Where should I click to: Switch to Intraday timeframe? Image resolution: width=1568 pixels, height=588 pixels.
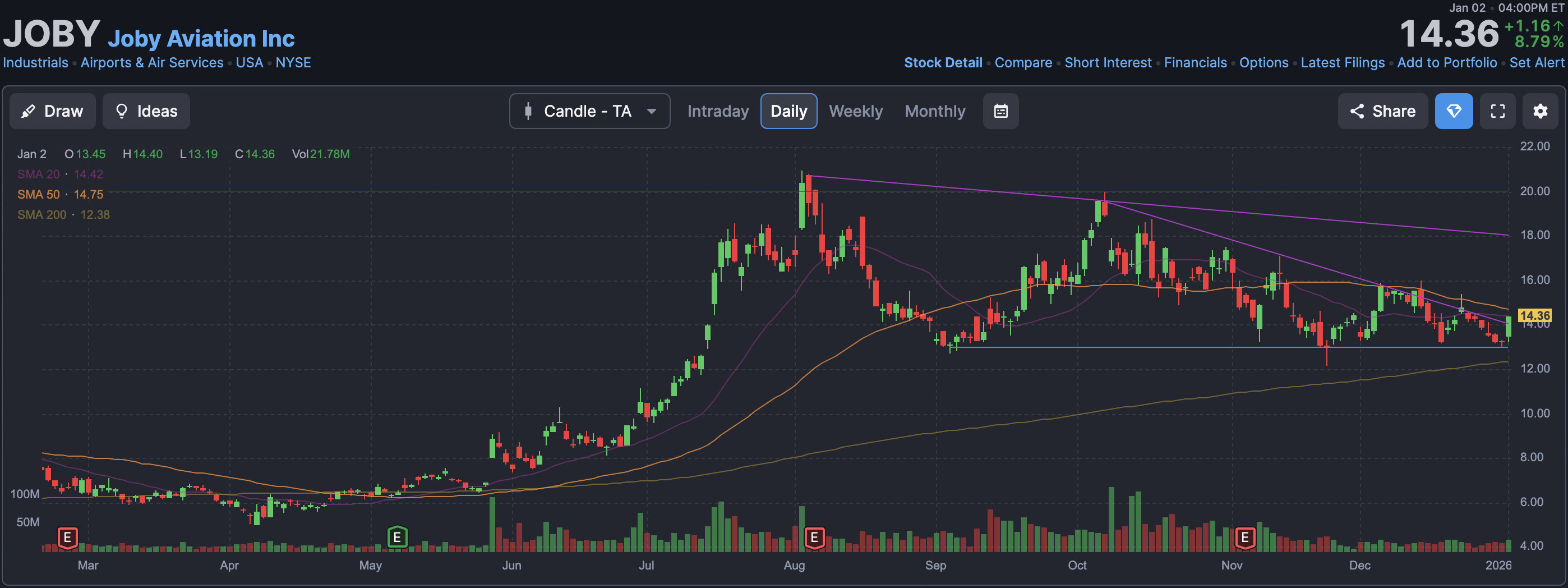(718, 111)
